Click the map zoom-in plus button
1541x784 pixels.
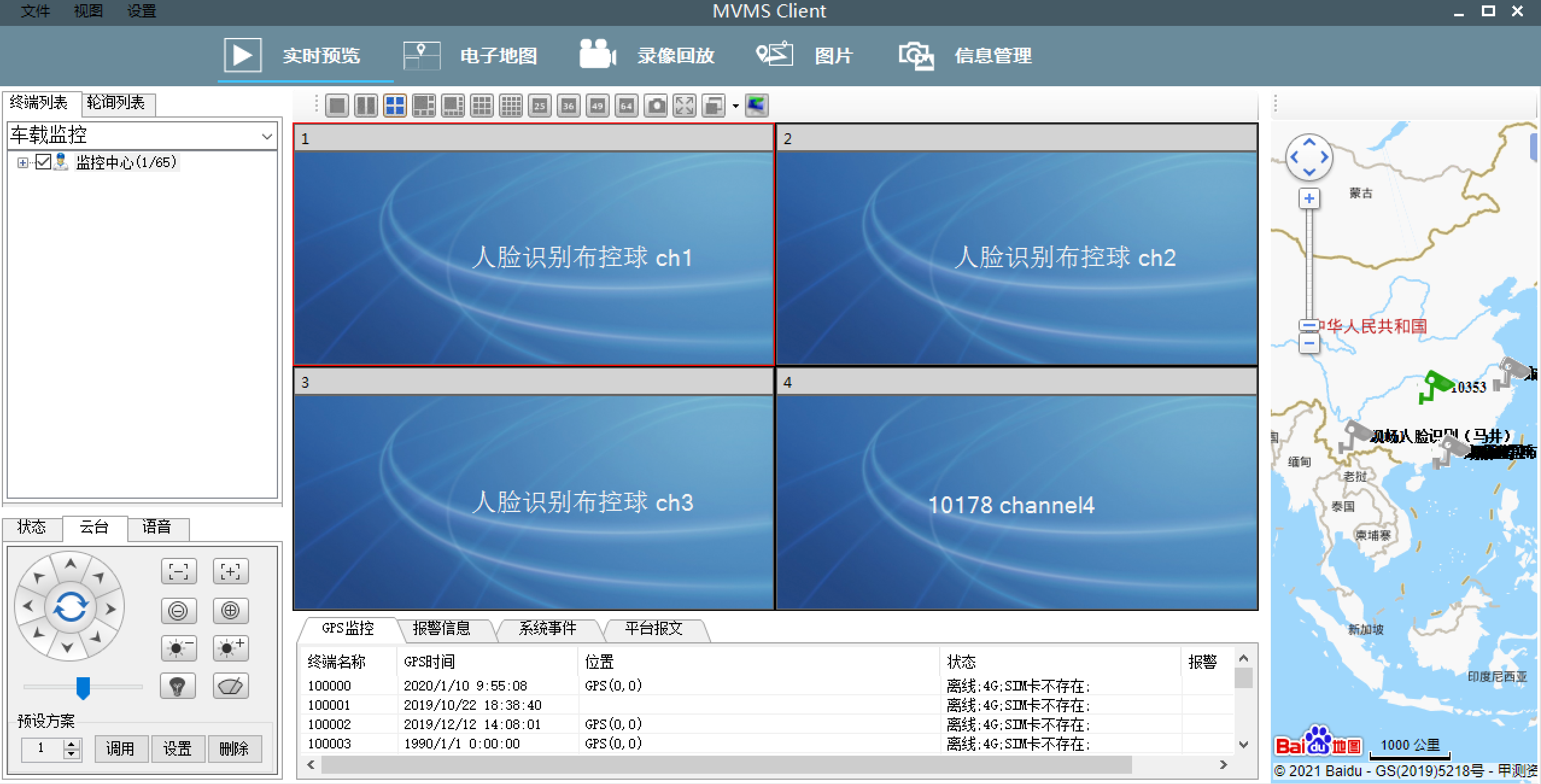tap(1309, 199)
